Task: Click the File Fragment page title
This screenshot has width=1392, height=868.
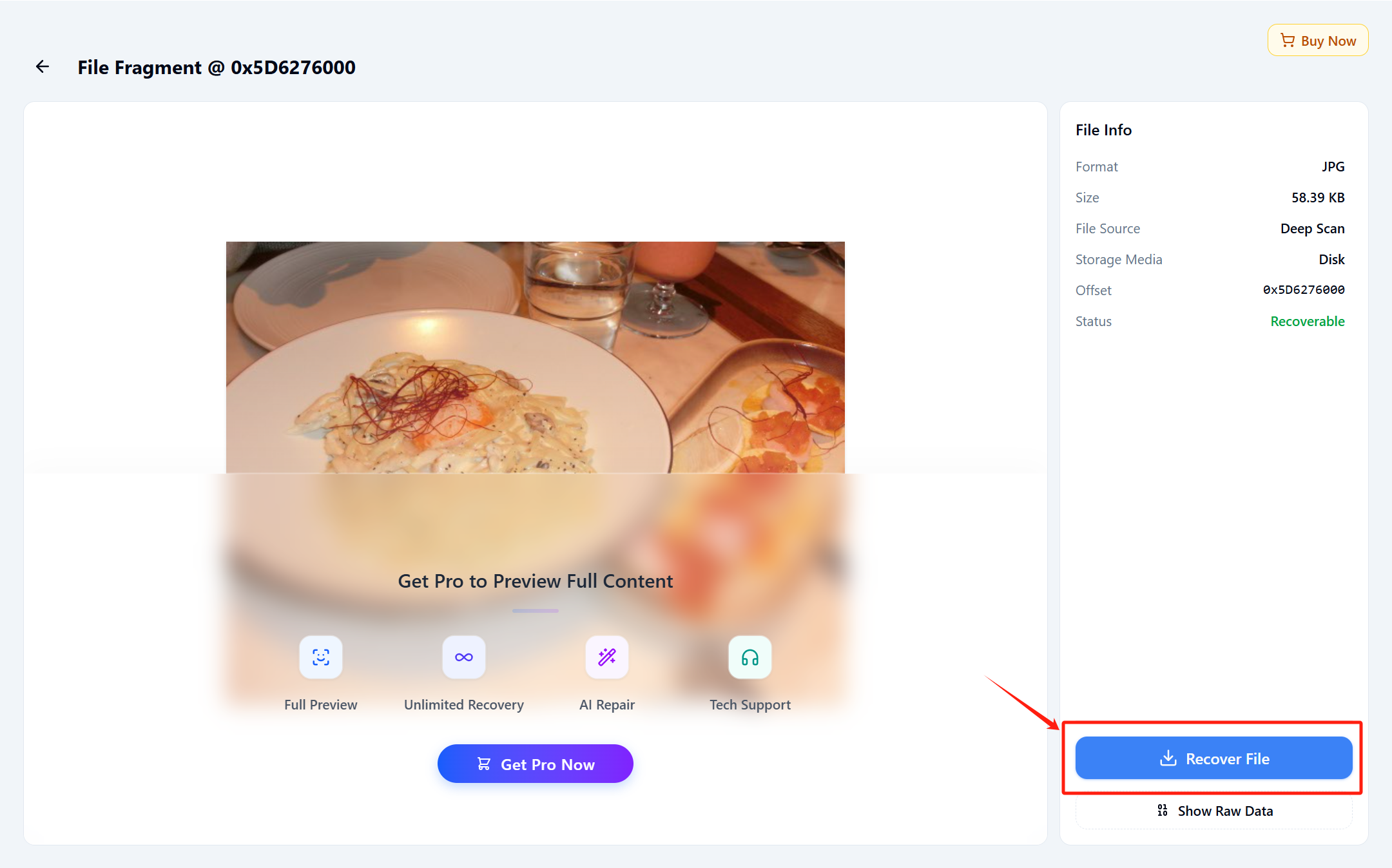Action: pyautogui.click(x=217, y=67)
